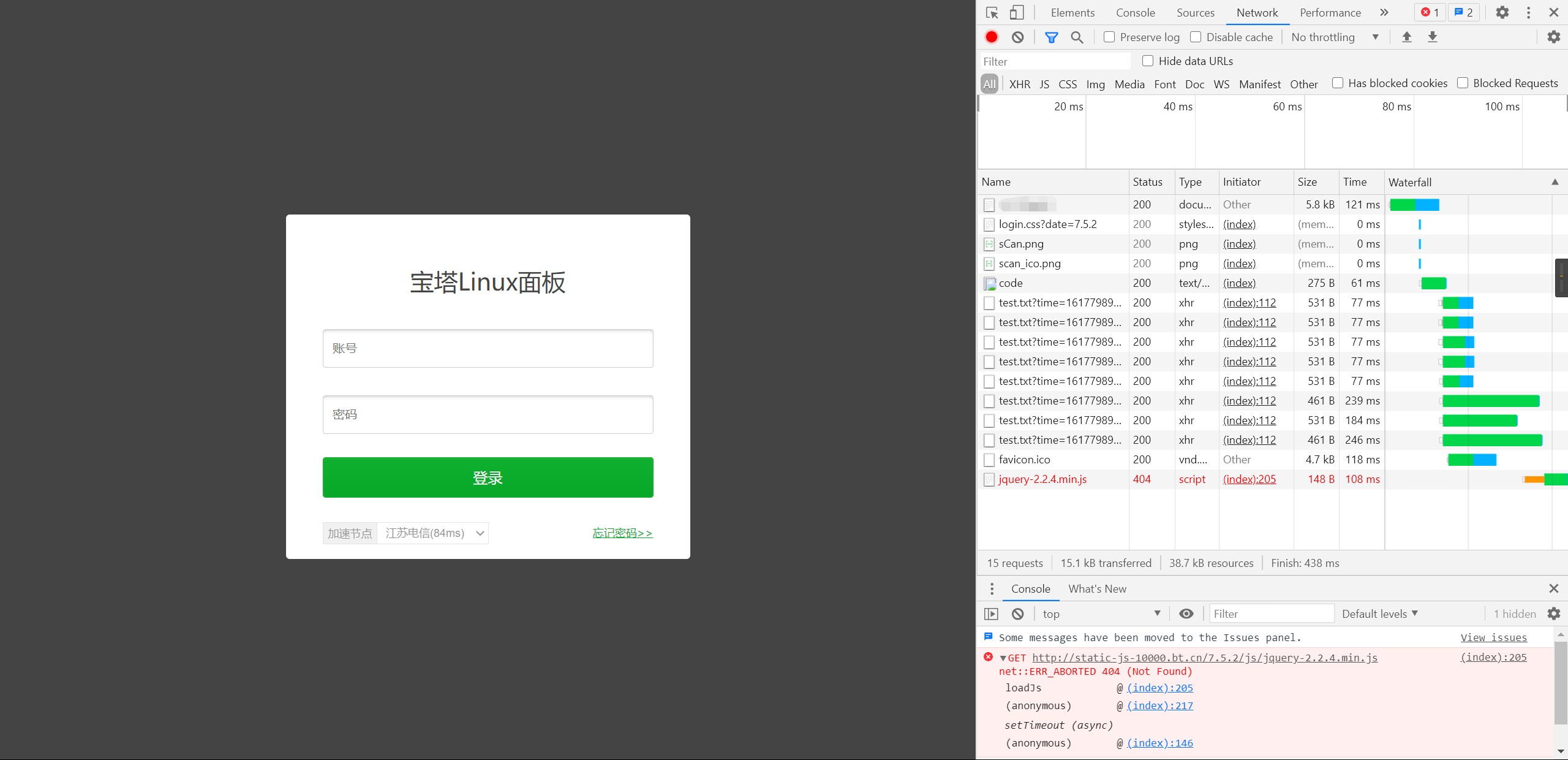Close the DevTools panel
The width and height of the screenshot is (1568, 760).
click(x=1554, y=13)
